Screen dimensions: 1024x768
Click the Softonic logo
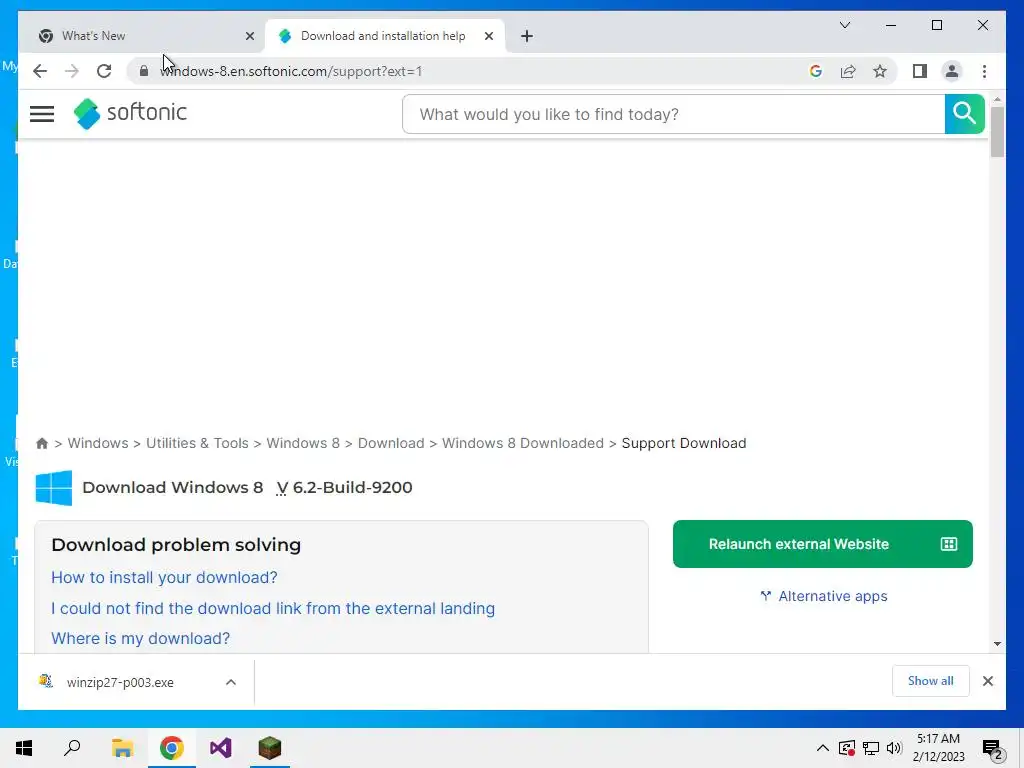click(130, 113)
